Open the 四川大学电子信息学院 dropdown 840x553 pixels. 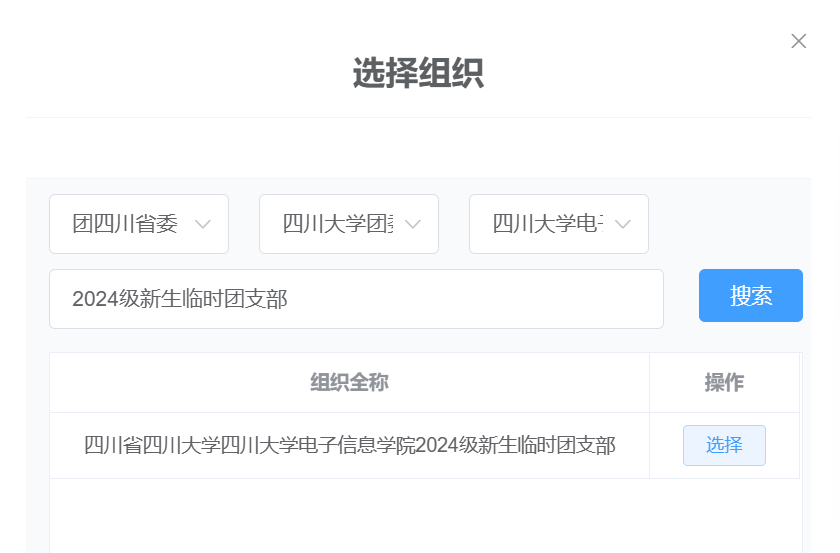547,224
